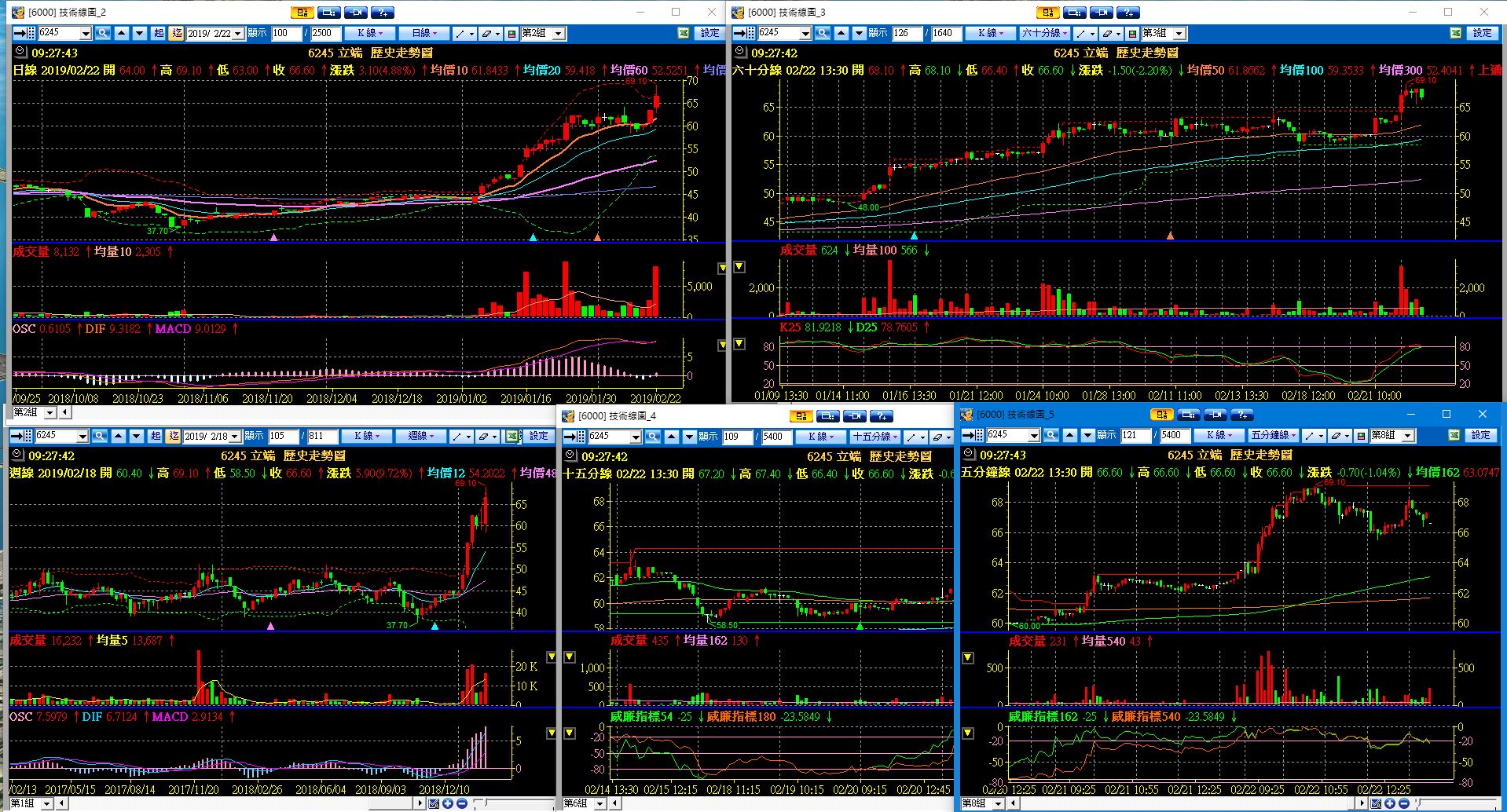Select the 迄 end-date button in 技術線圖_2

(176, 33)
